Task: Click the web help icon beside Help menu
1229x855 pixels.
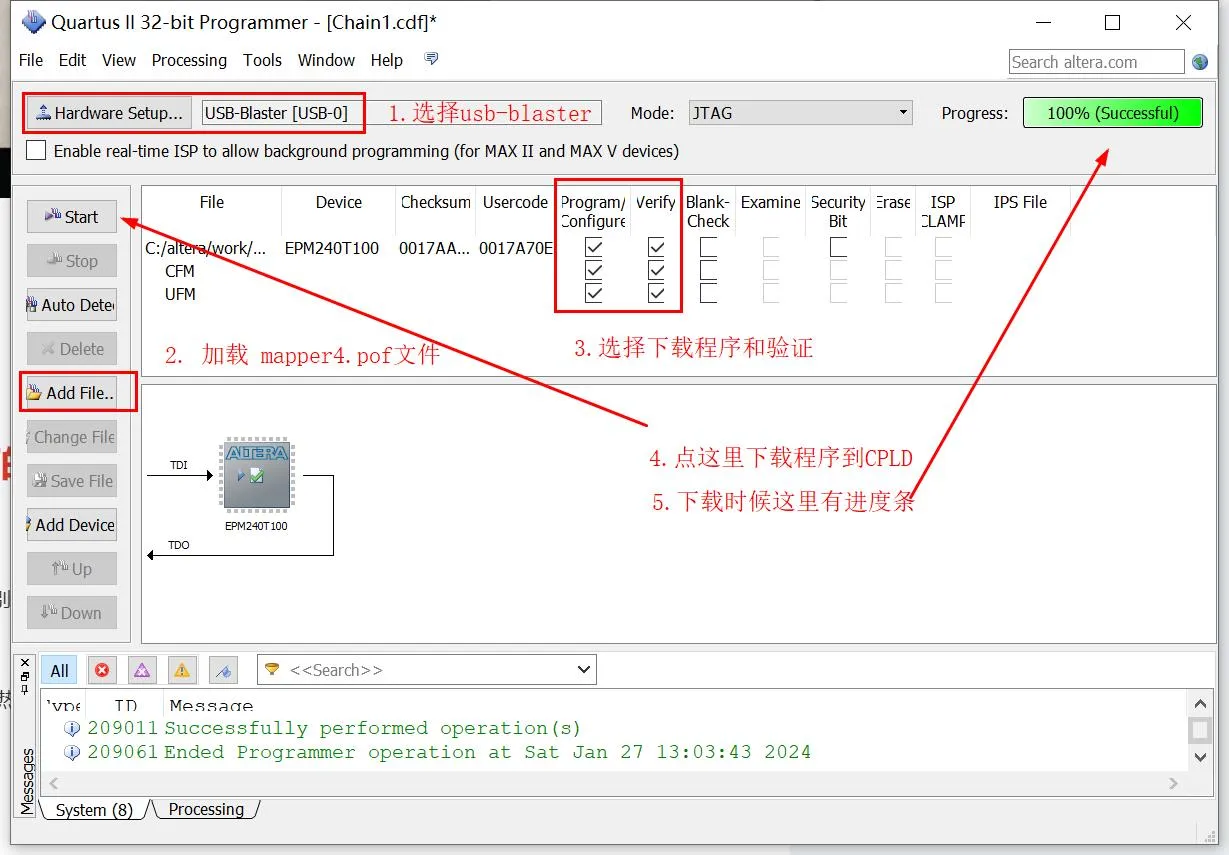Action: (x=431, y=60)
